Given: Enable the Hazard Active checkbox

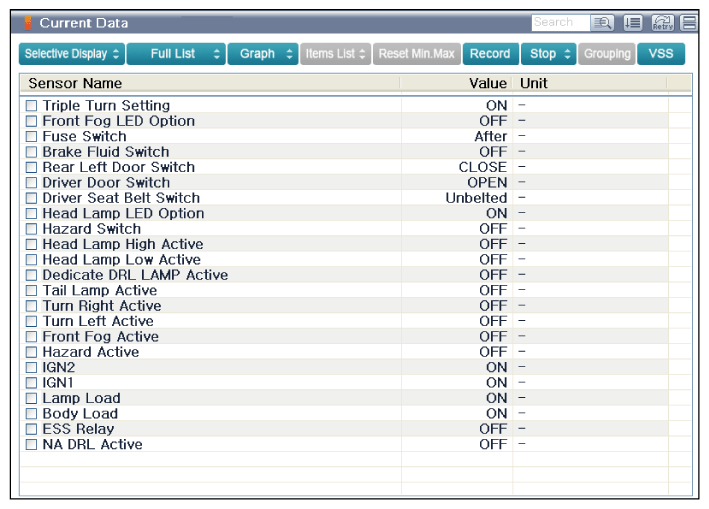Looking at the screenshot, I should 31,352.
